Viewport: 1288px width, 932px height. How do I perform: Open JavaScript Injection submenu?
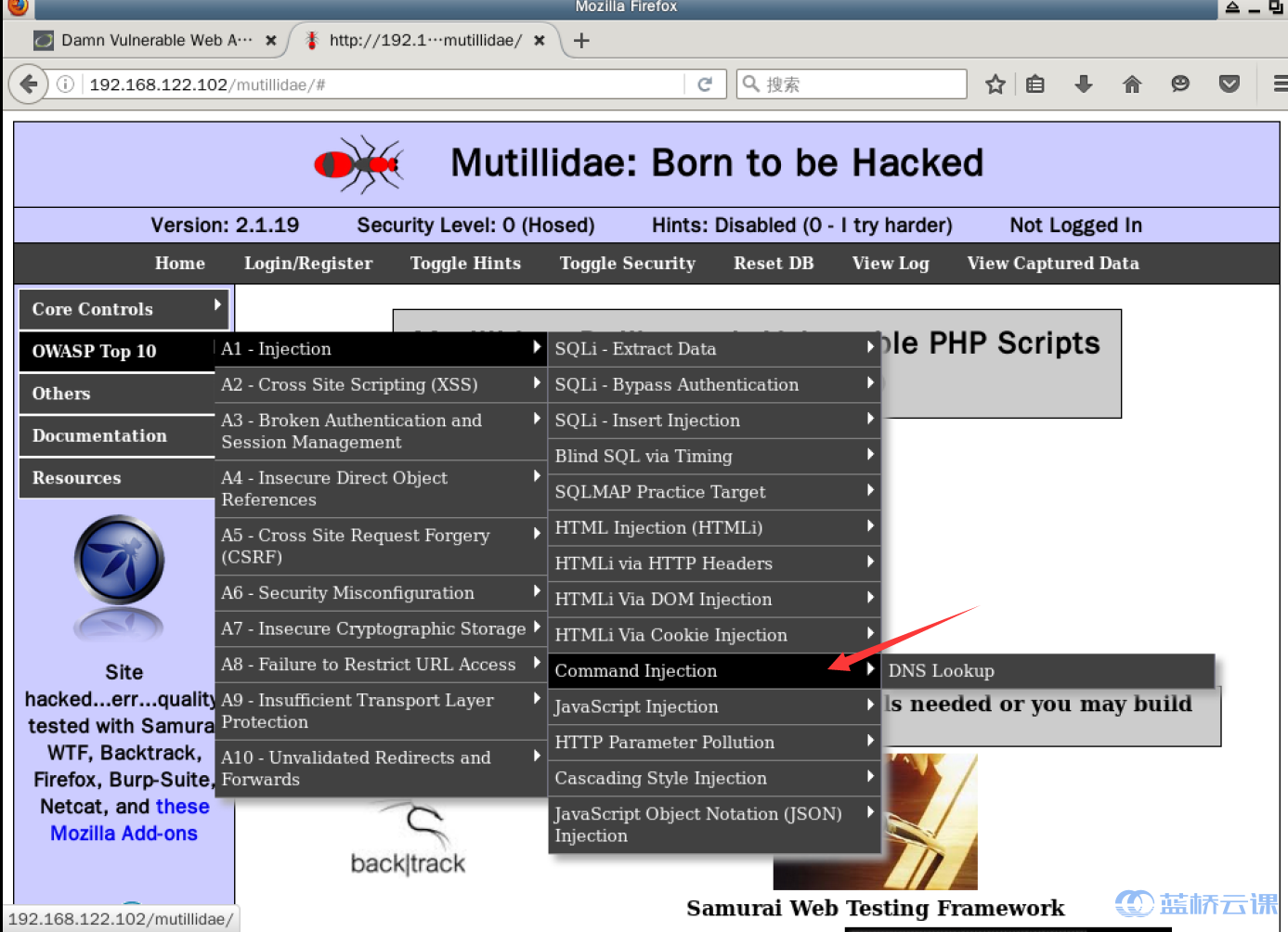click(714, 706)
